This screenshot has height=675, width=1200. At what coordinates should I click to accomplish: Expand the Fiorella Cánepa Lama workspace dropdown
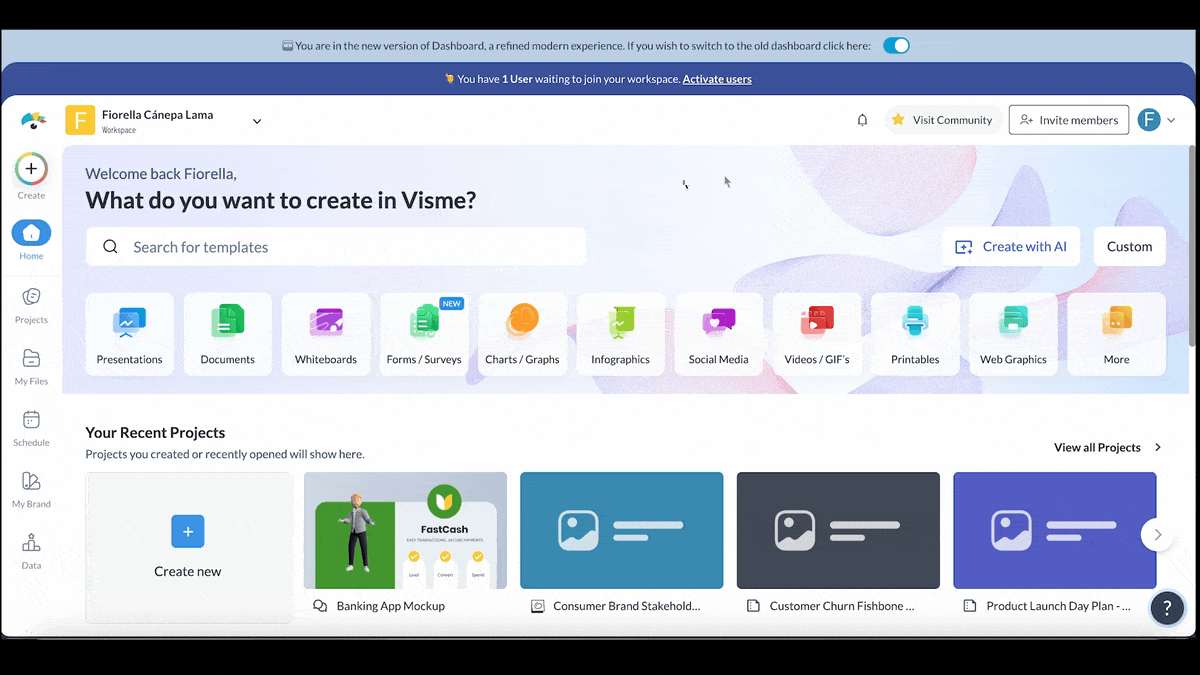257,121
